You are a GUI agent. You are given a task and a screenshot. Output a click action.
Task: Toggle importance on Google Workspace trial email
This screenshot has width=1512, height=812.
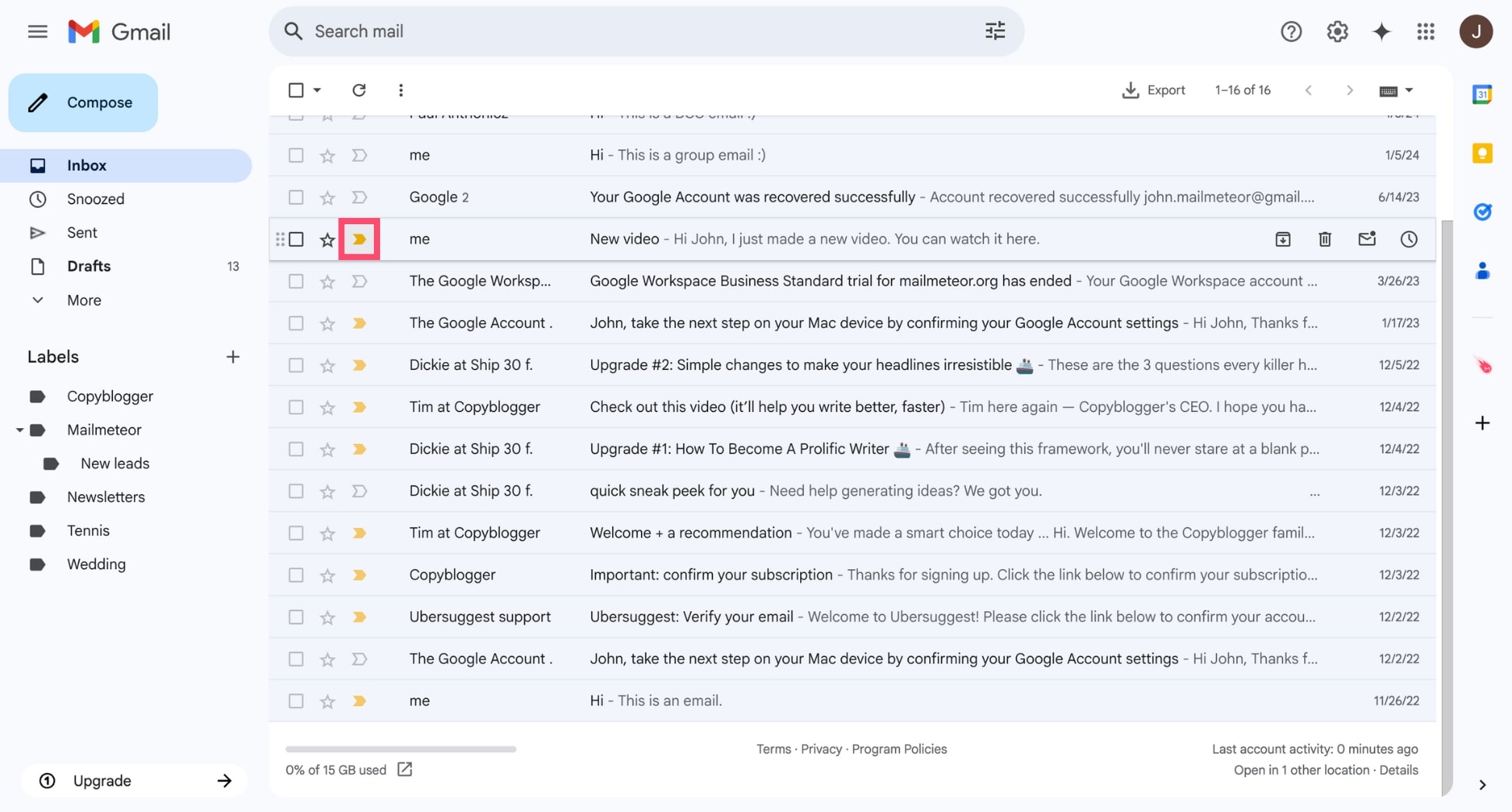point(359,281)
